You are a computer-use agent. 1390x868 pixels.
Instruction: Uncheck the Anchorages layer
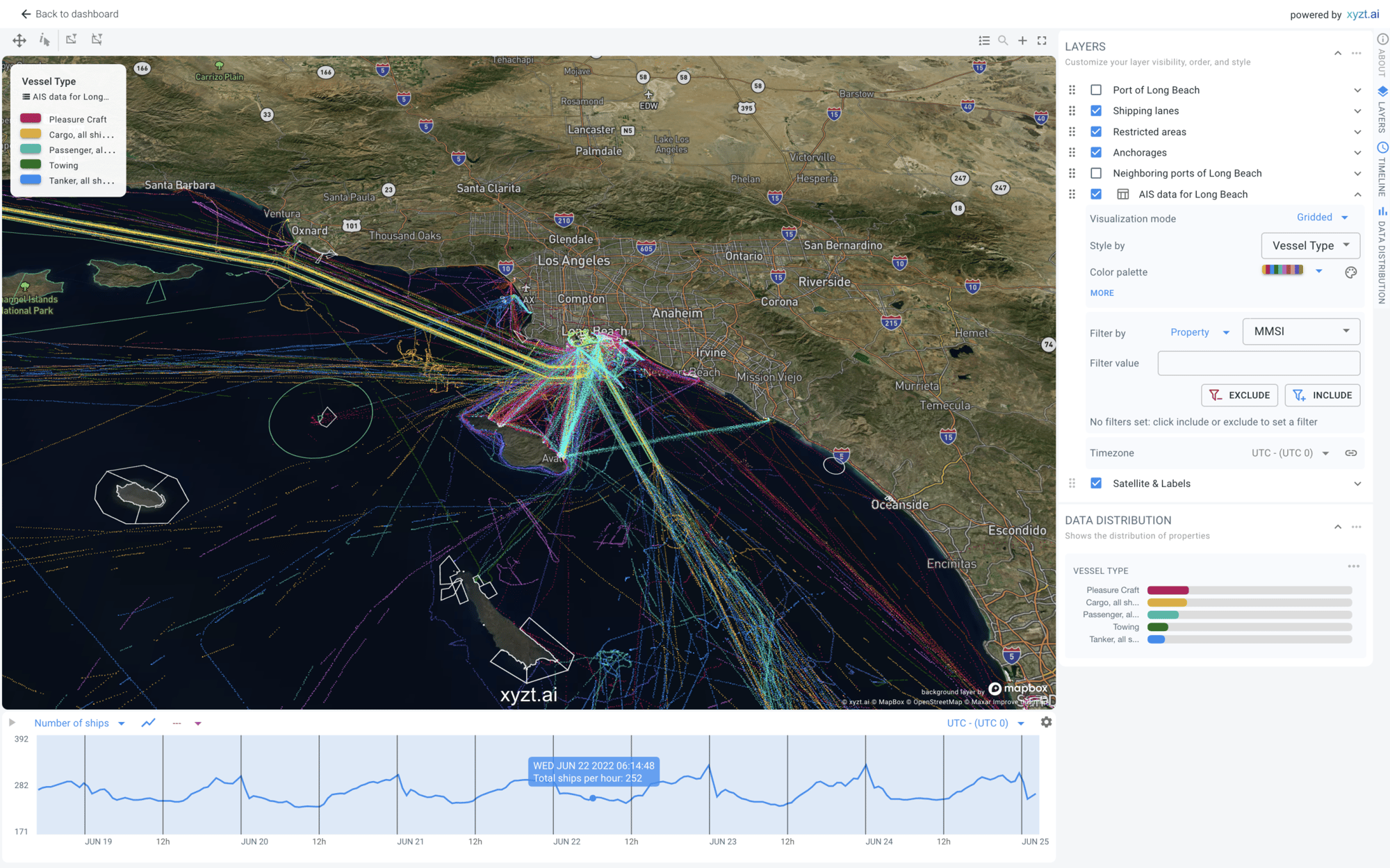click(x=1096, y=153)
